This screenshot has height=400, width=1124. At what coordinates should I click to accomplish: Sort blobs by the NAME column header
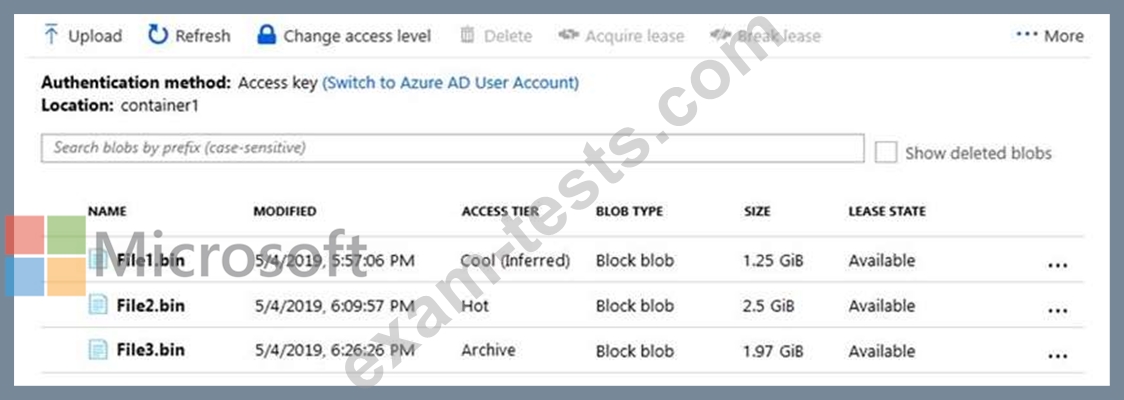point(108,211)
